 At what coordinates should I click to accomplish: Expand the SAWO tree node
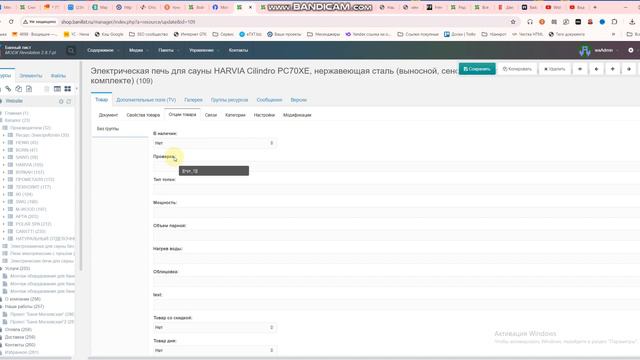coord(4,158)
